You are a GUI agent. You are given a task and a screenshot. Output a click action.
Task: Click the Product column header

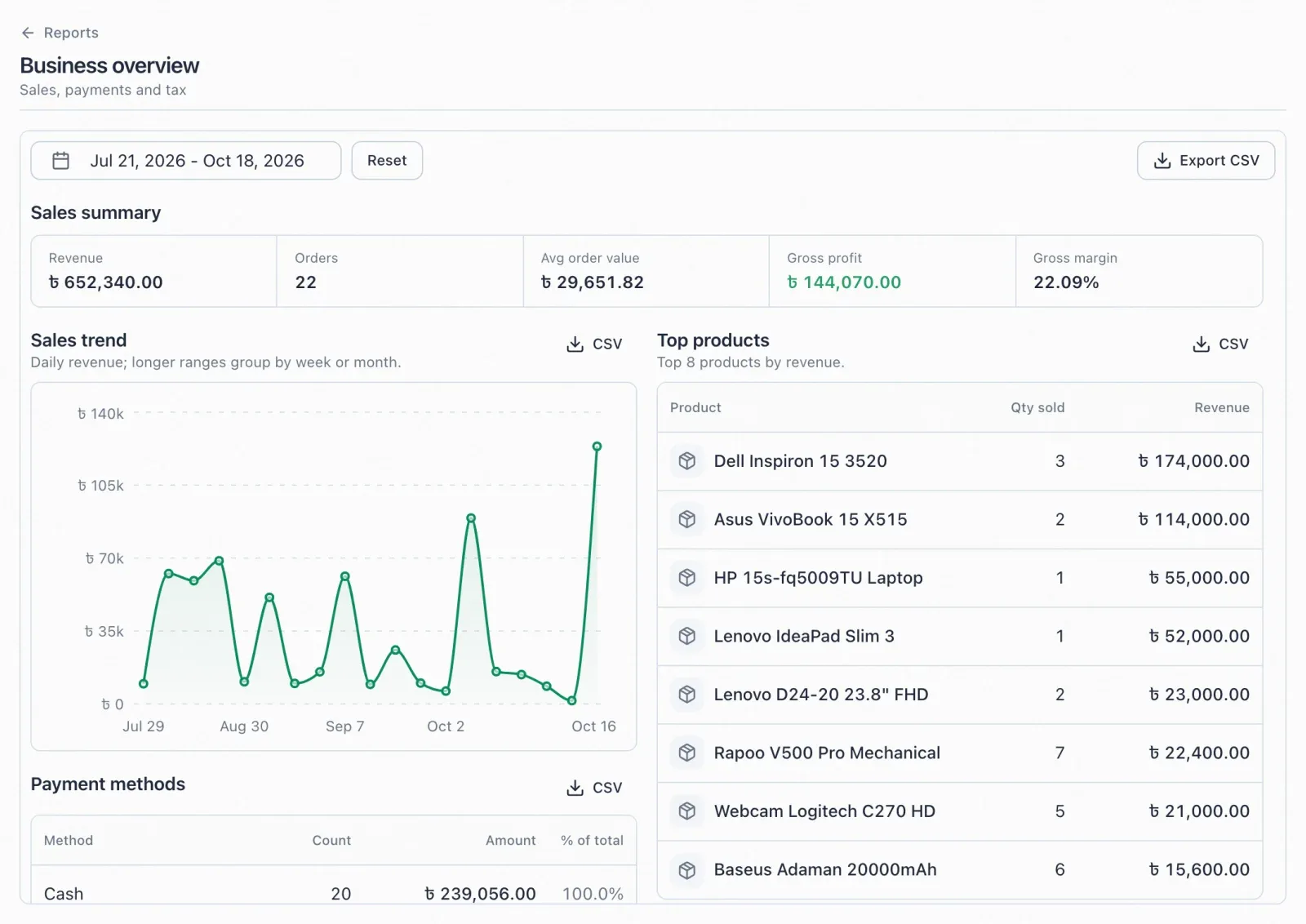695,407
